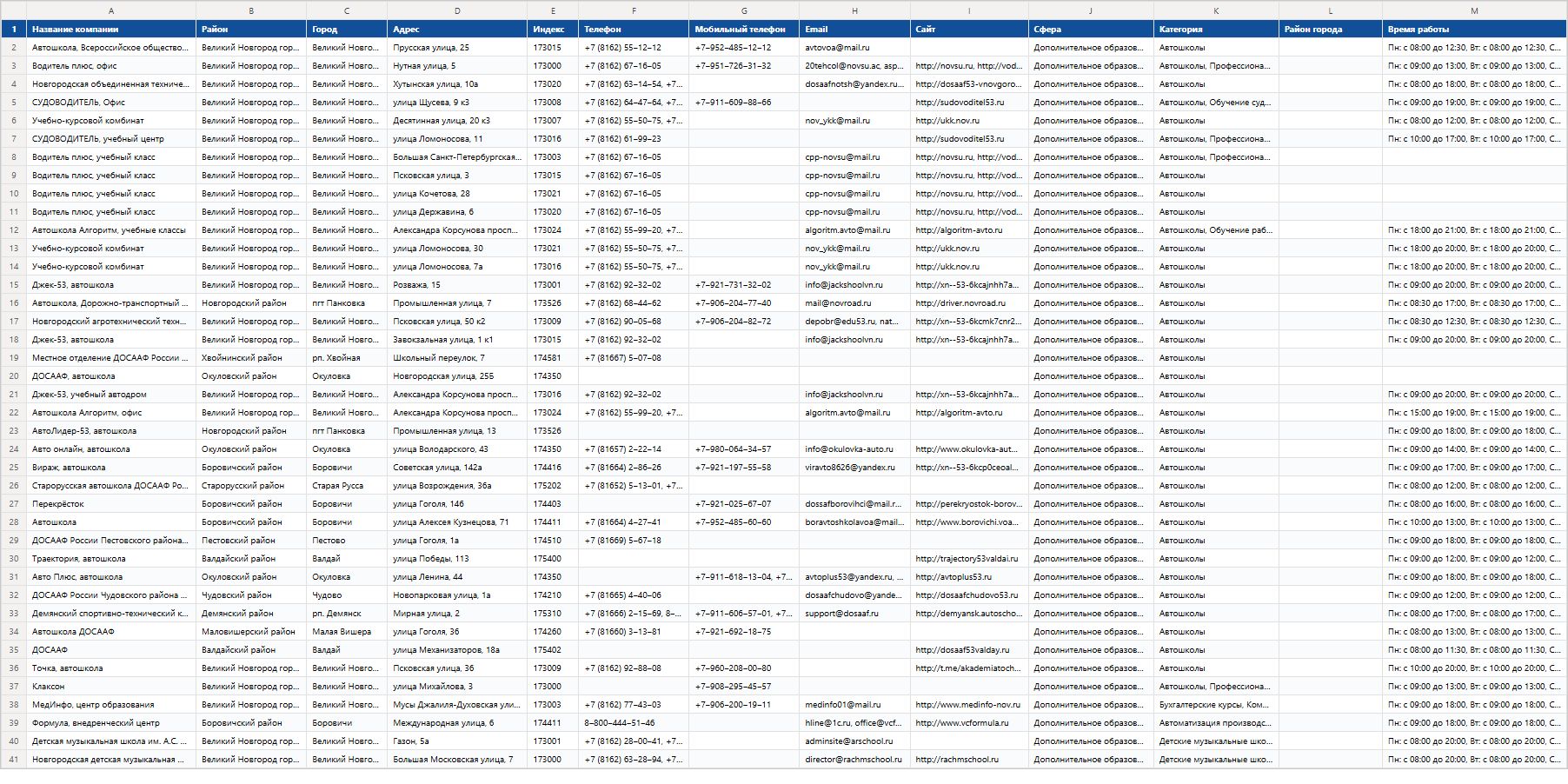Select column H header letter

point(855,10)
